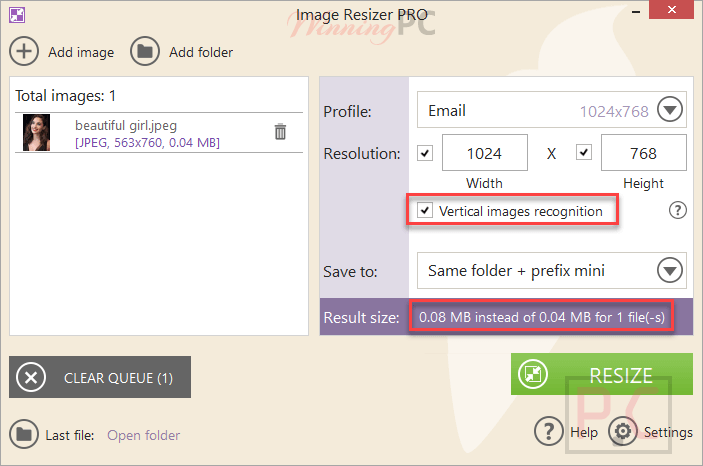This screenshot has height=466, width=703.
Task: Click the result size 0.08 MB text
Action: pyautogui.click(x=542, y=317)
